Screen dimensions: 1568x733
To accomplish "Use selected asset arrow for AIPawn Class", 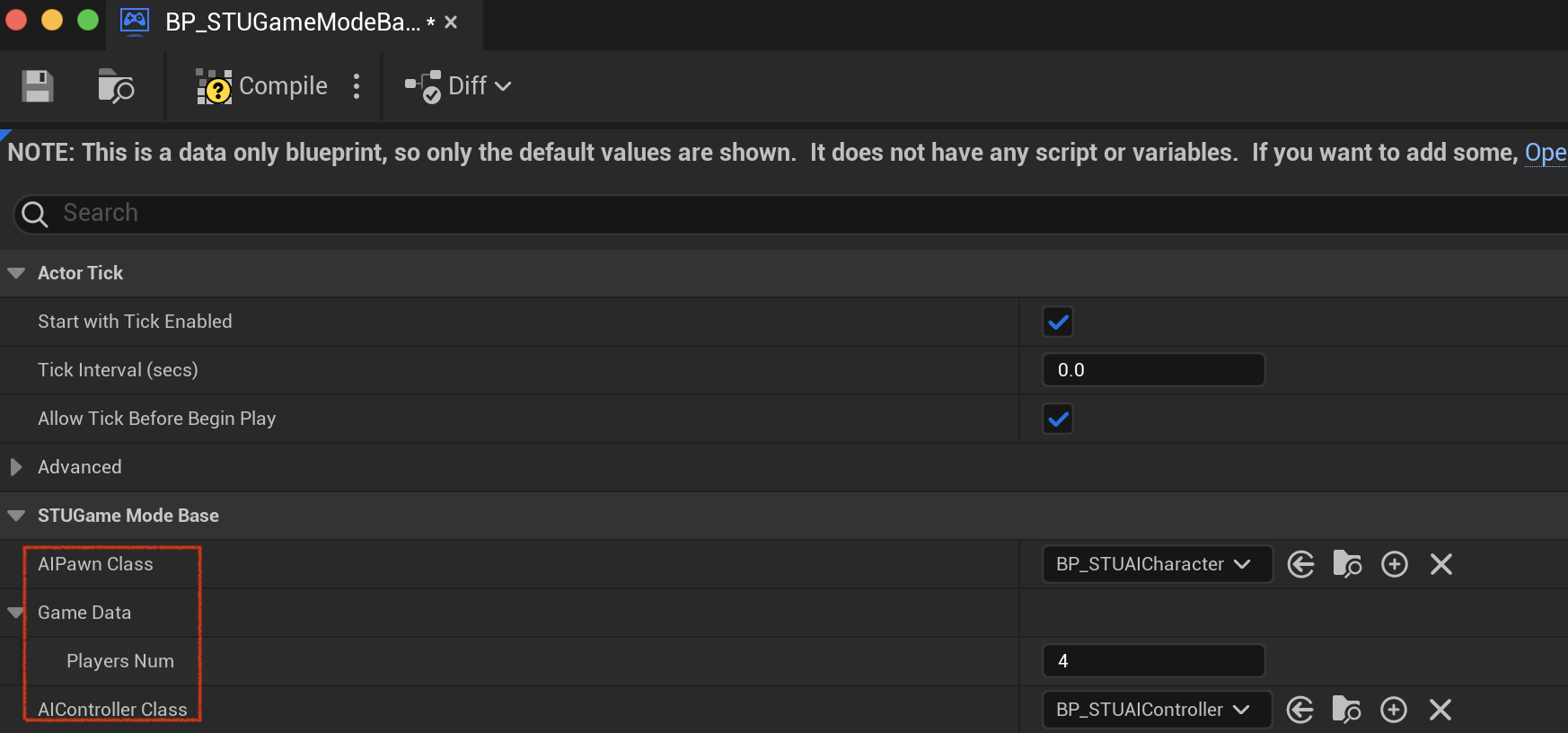I will click(1300, 564).
